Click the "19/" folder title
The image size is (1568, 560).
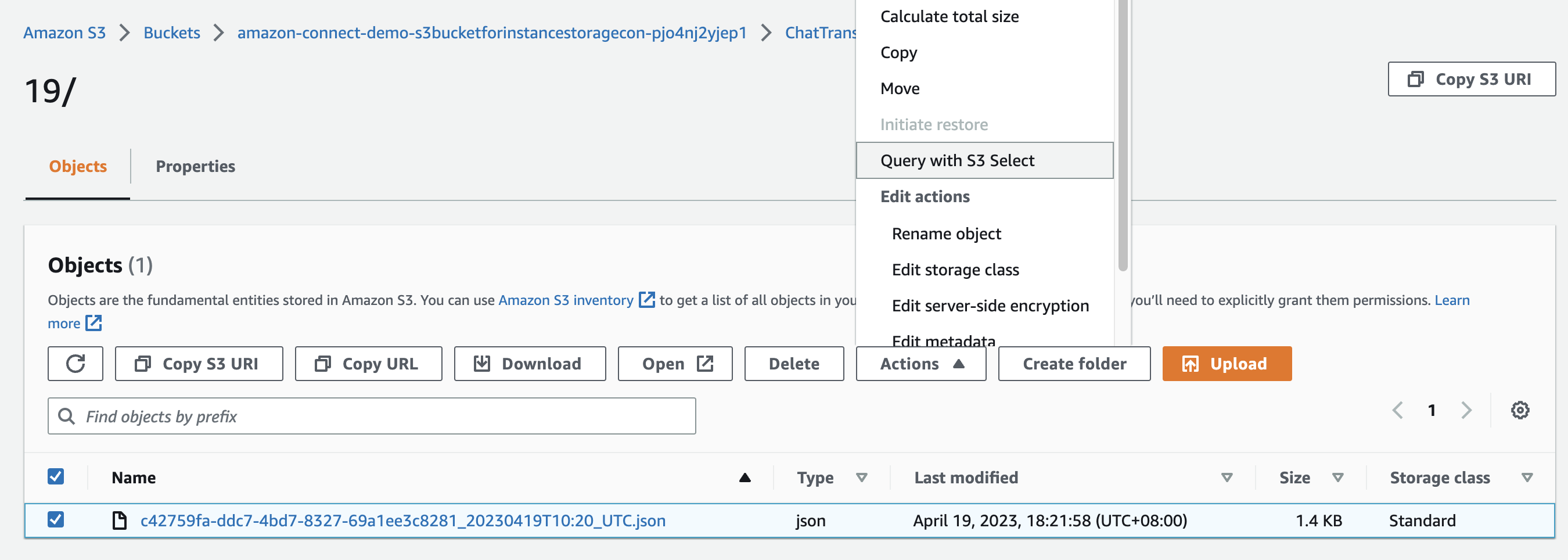(50, 91)
